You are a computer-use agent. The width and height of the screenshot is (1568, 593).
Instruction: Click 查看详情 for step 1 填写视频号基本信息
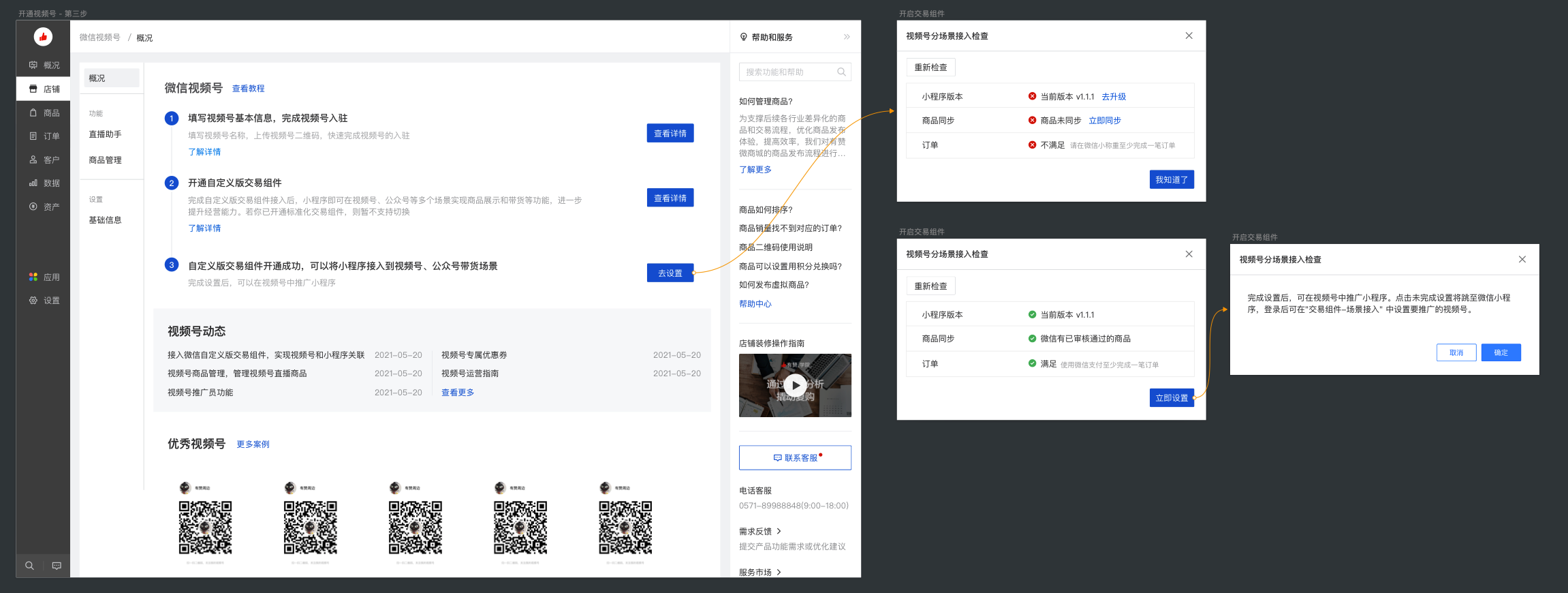670,133
